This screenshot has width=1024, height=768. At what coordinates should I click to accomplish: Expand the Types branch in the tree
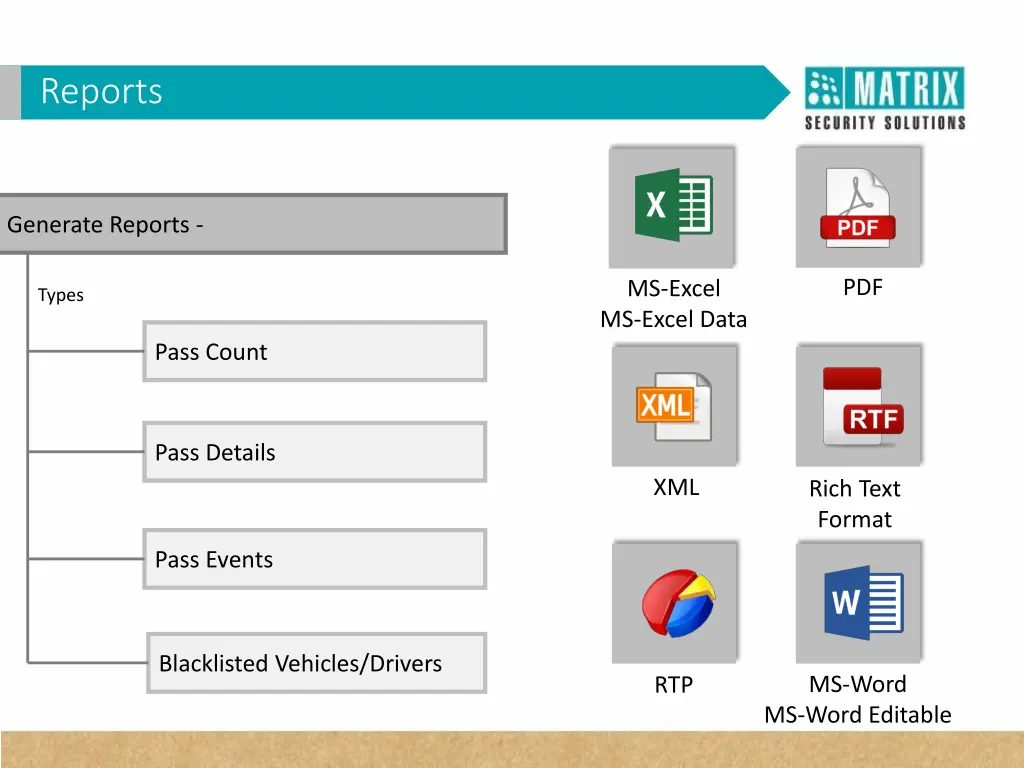61,295
